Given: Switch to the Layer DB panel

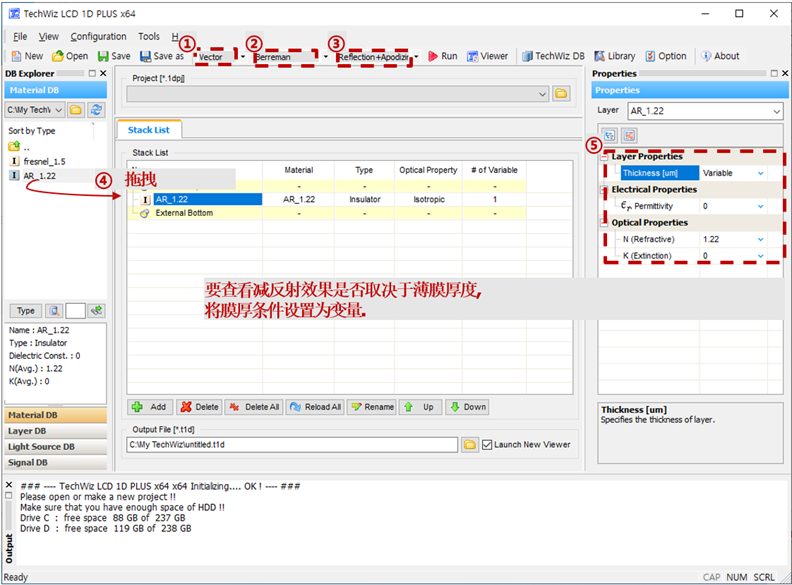Looking at the screenshot, I should pyautogui.click(x=56, y=431).
